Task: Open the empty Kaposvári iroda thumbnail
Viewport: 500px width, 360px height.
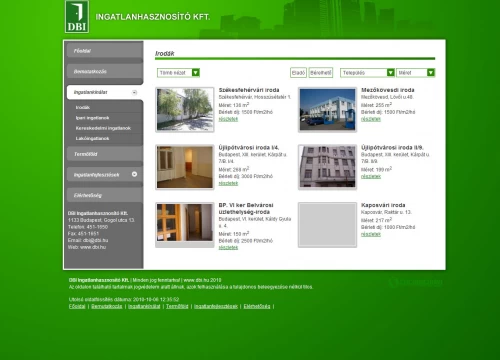Action: pyautogui.click(x=327, y=225)
